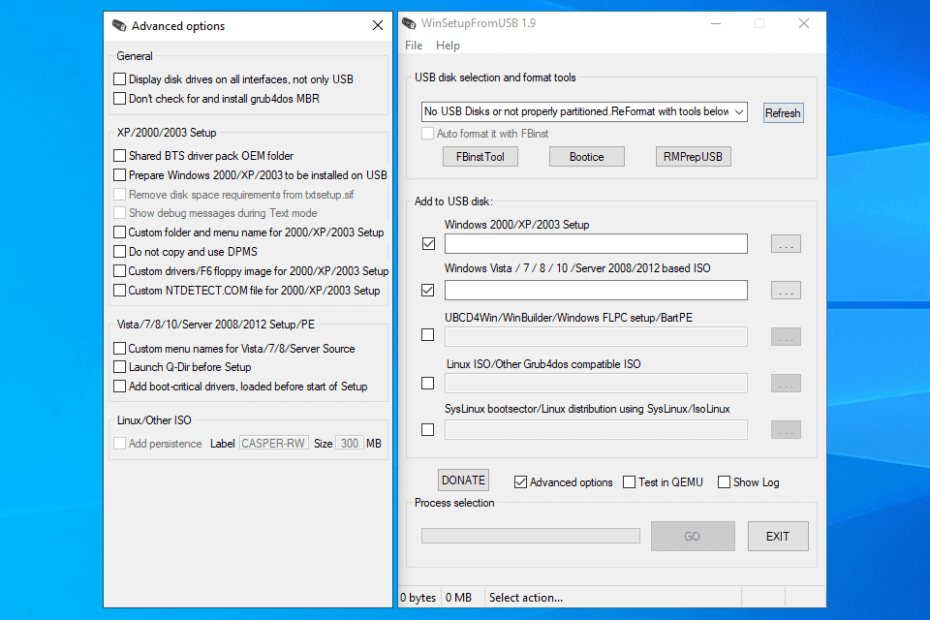Viewport: 930px width, 620px height.
Task: Browse for Linux Grub4dos compatible ISO
Action: [786, 383]
